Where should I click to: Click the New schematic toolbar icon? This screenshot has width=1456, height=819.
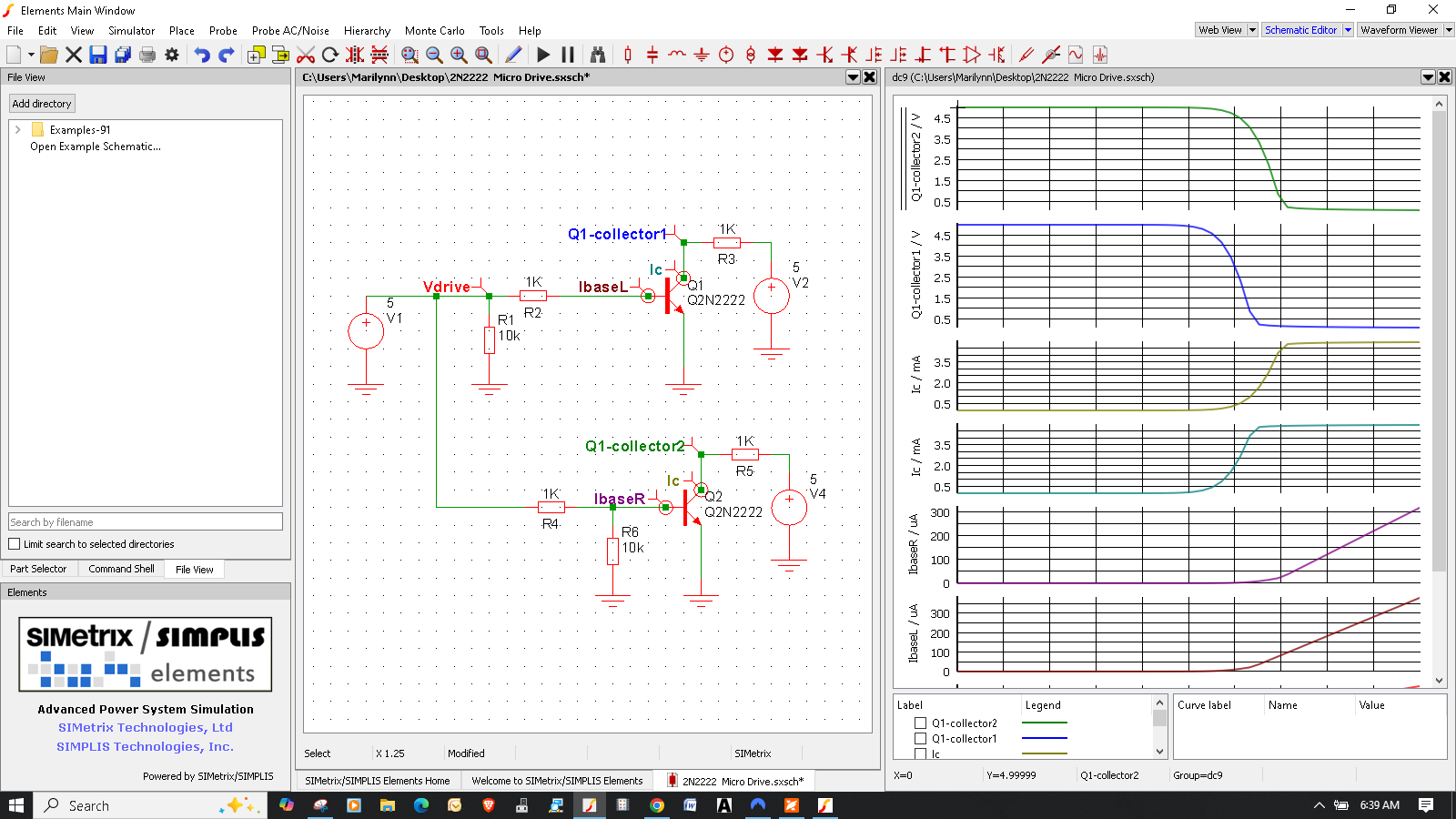(14, 55)
